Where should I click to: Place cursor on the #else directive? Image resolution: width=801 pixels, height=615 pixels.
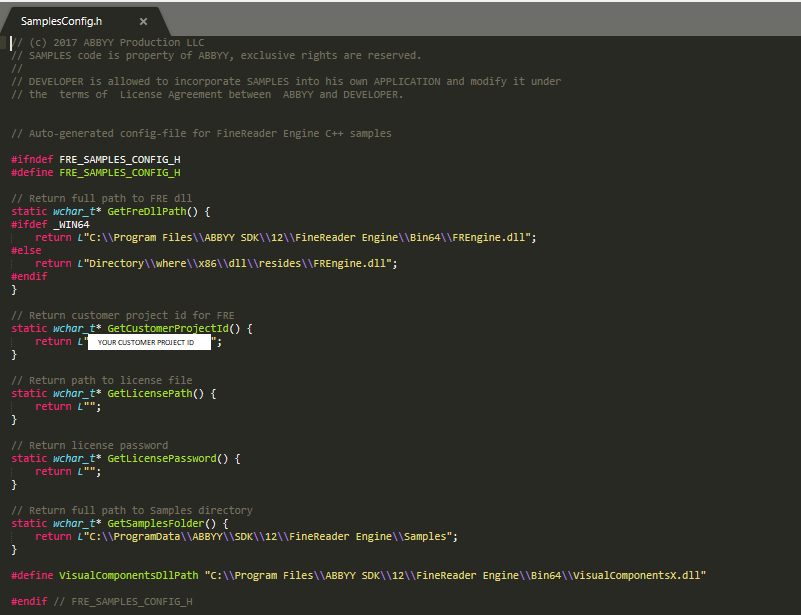(26, 250)
